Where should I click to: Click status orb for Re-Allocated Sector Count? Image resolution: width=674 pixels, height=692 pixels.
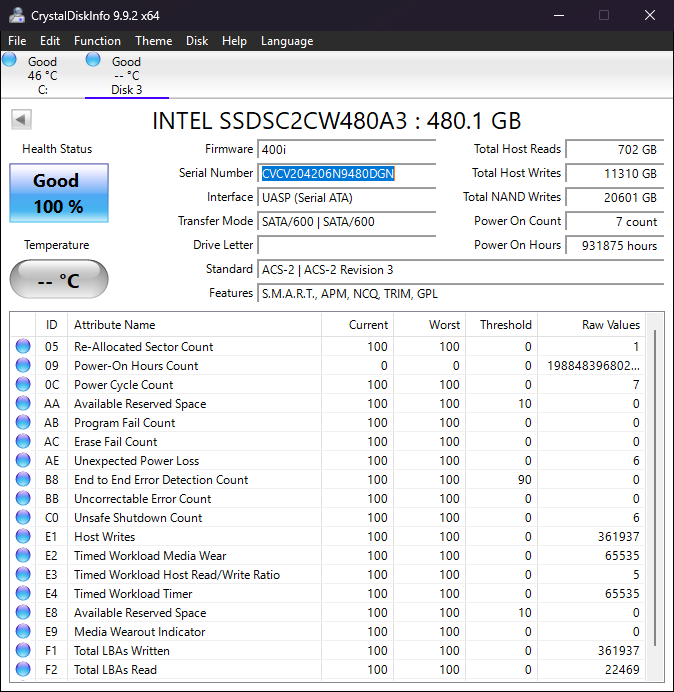pyautogui.click(x=23, y=346)
